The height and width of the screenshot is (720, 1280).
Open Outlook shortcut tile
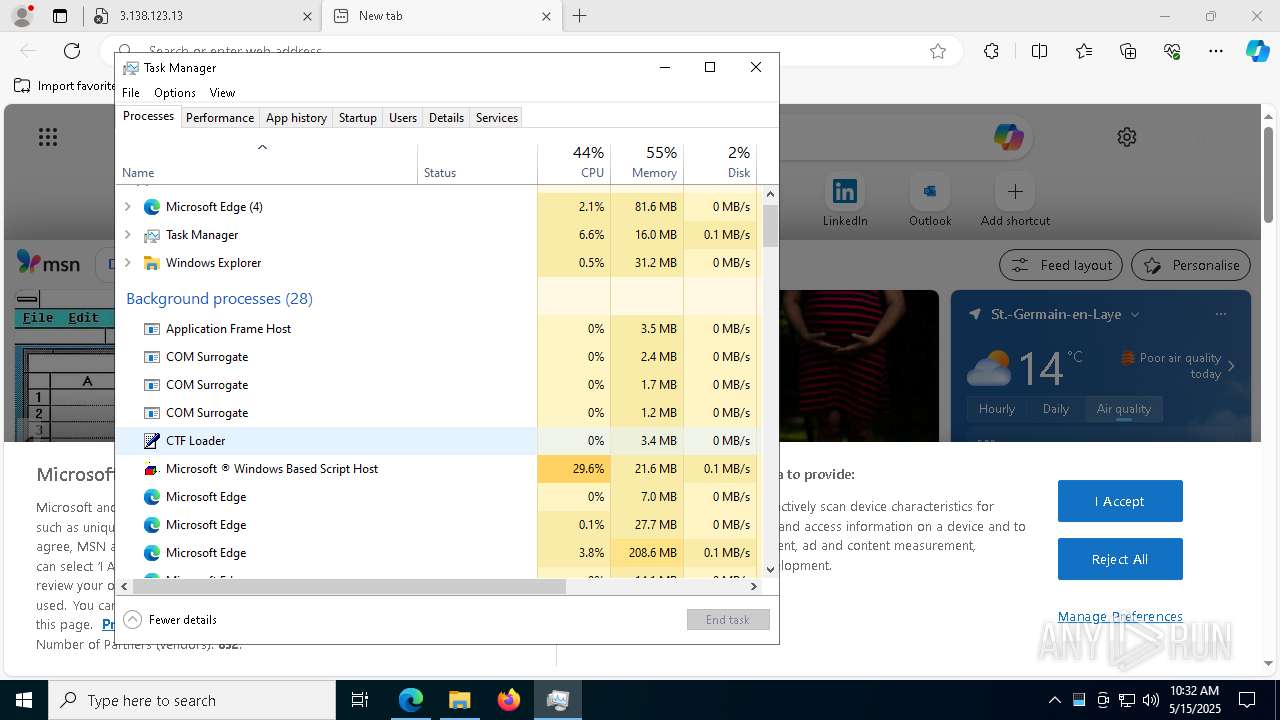click(x=930, y=200)
